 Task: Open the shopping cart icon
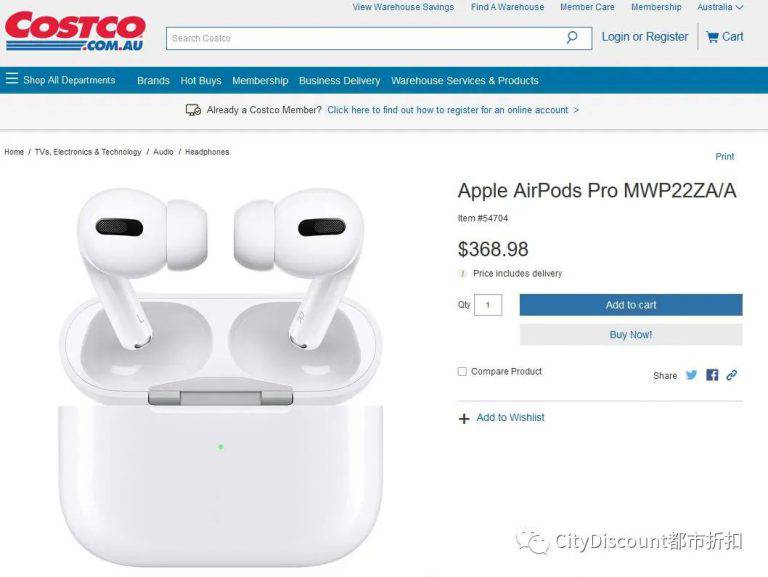coord(712,37)
